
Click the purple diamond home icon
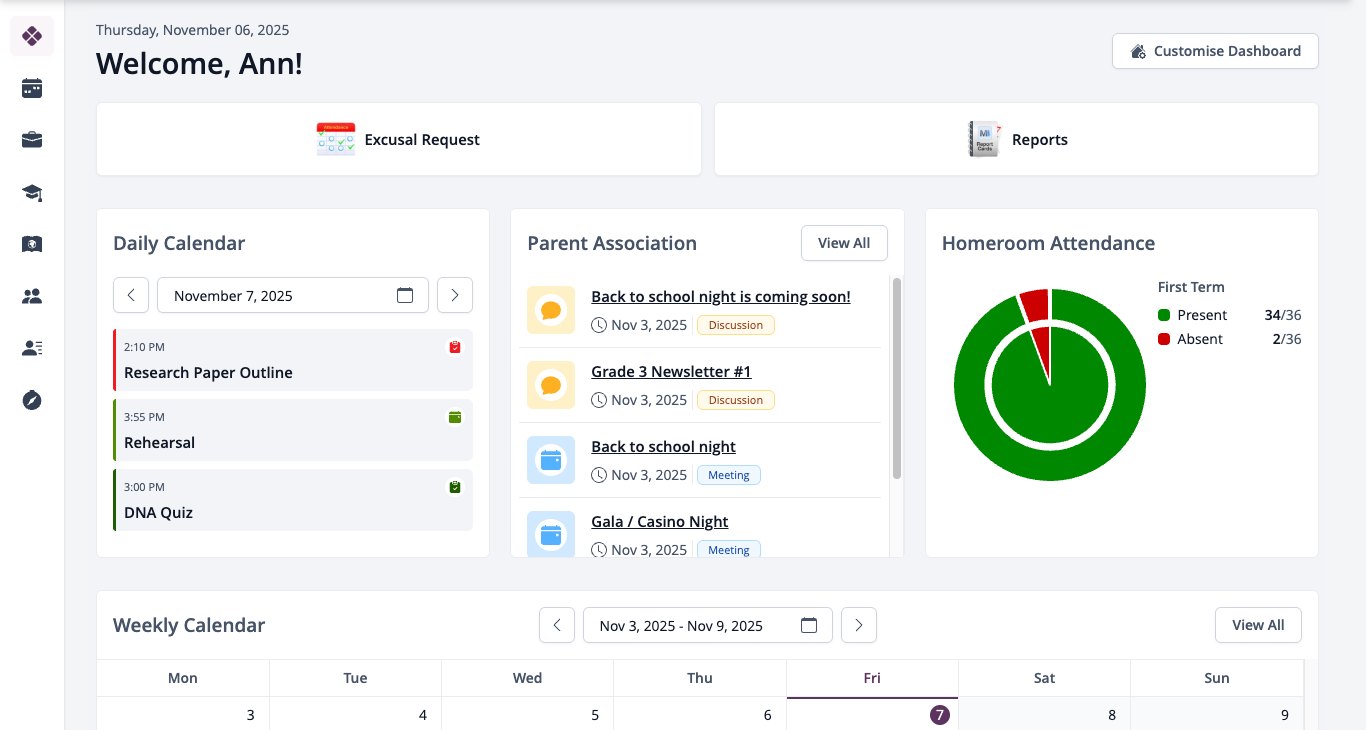pos(32,36)
